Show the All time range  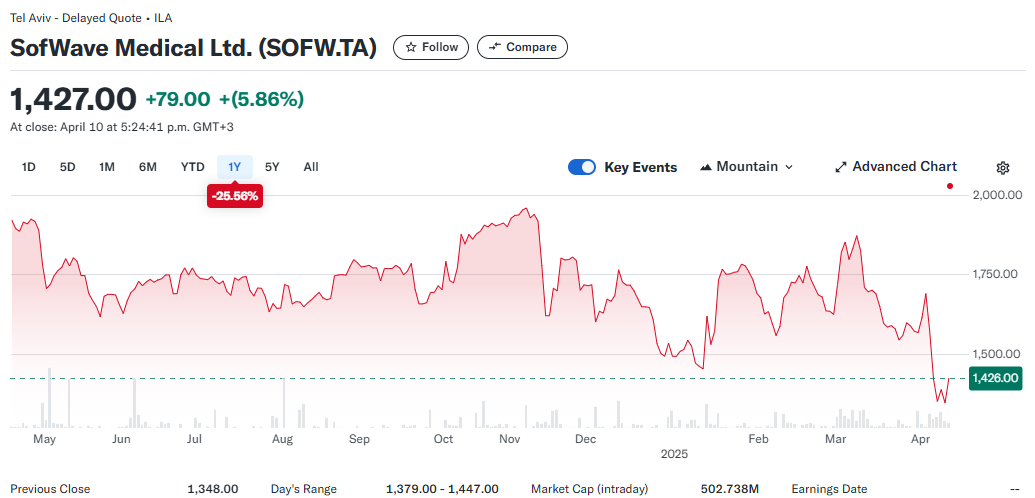[311, 167]
